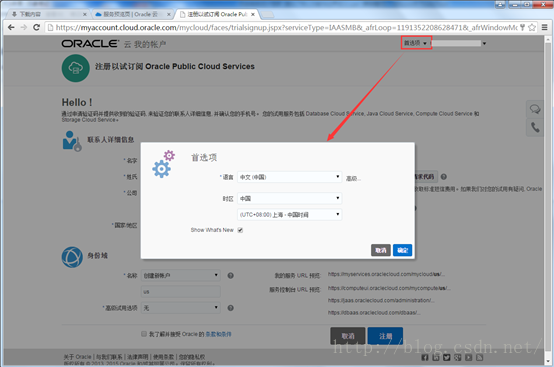554x367 pixels.
Task: Click 确定 in the preferences dialog
Action: click(402, 250)
